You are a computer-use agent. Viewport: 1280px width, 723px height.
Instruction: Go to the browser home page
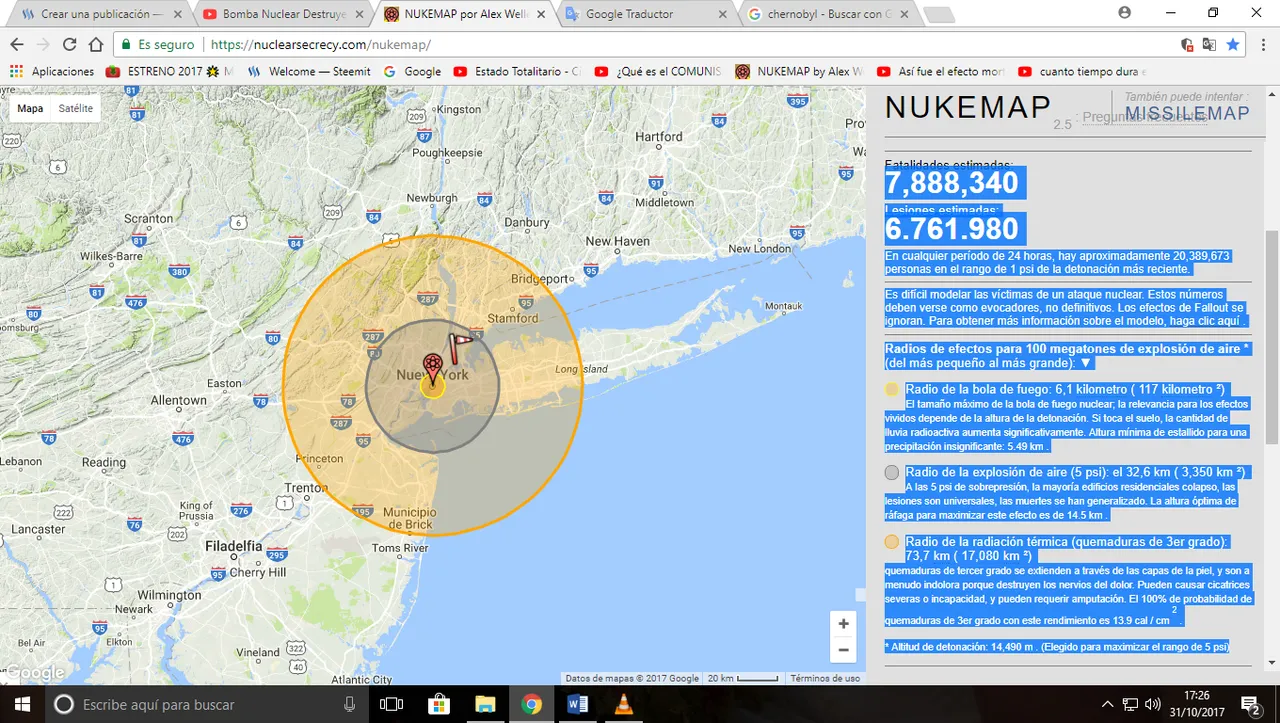pos(95,45)
